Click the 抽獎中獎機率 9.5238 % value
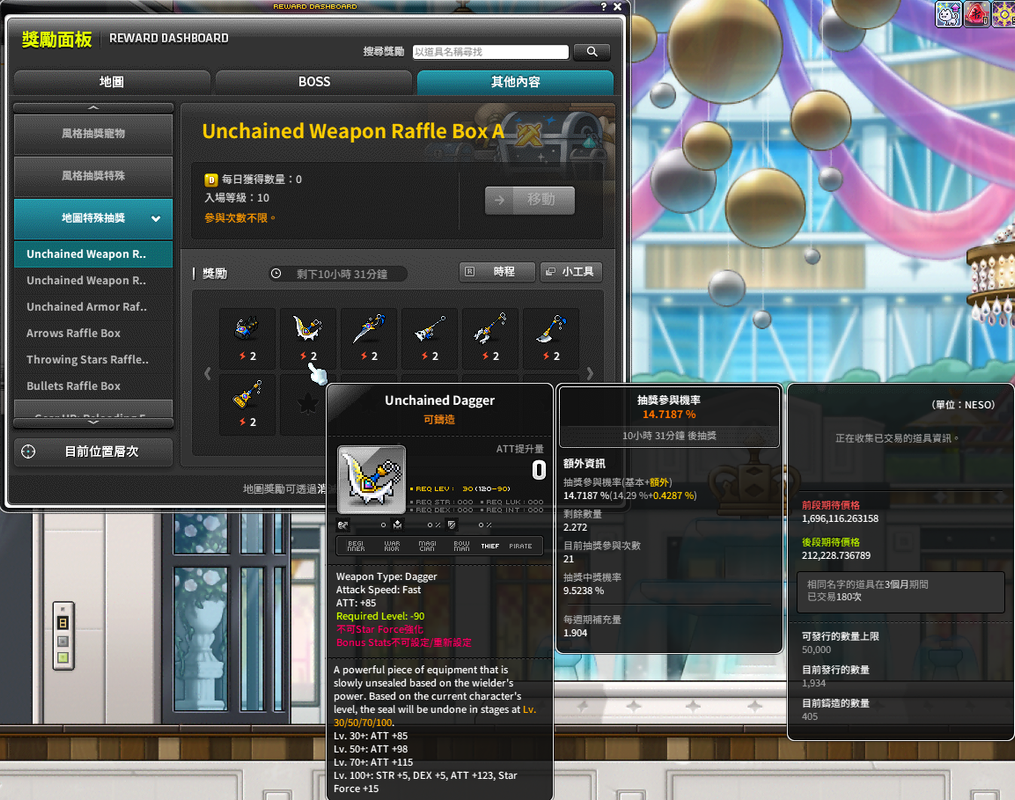 coord(583,591)
